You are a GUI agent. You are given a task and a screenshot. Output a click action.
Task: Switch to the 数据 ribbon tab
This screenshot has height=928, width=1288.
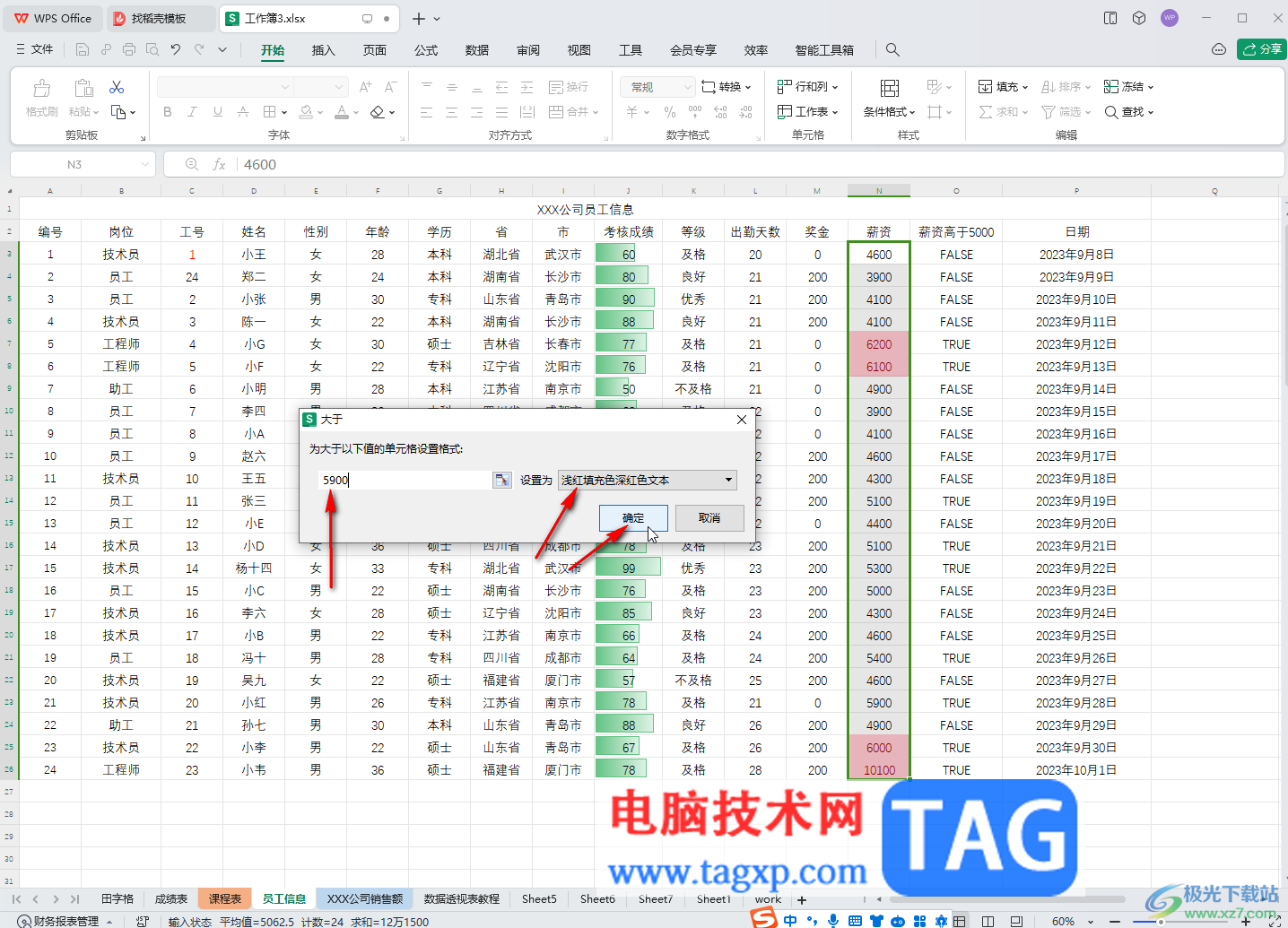click(477, 50)
